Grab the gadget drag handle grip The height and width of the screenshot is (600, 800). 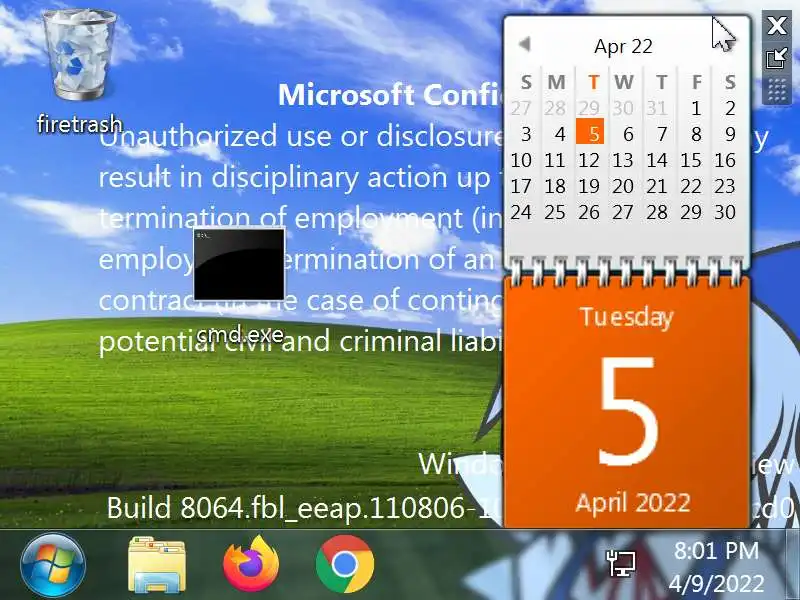[777, 91]
